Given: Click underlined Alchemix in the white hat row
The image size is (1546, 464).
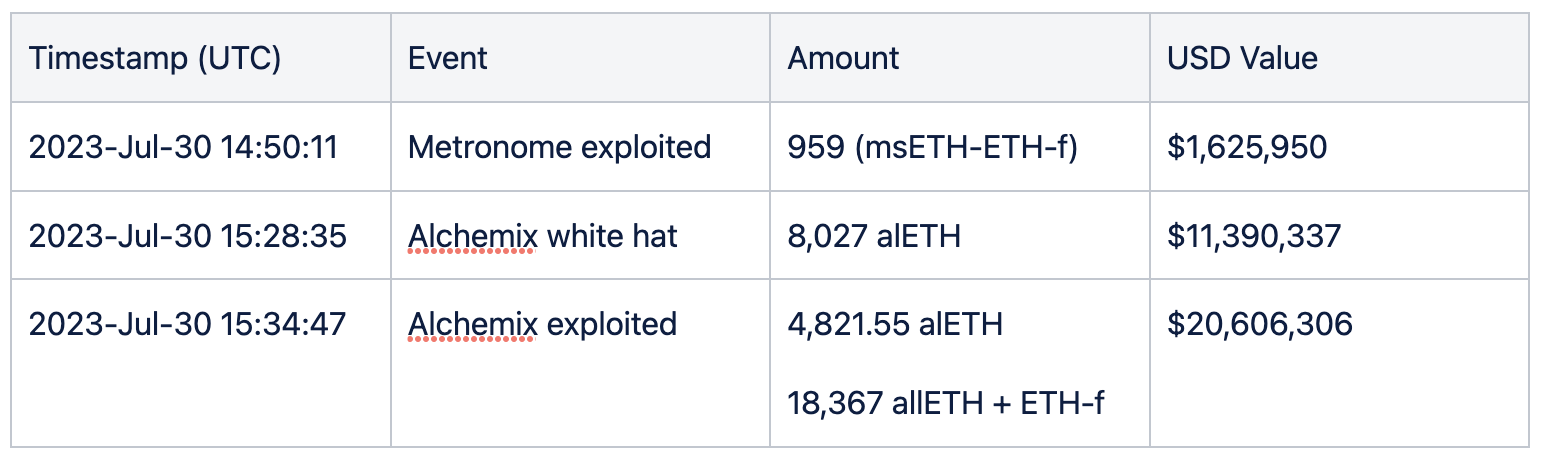Looking at the screenshot, I should (471, 237).
